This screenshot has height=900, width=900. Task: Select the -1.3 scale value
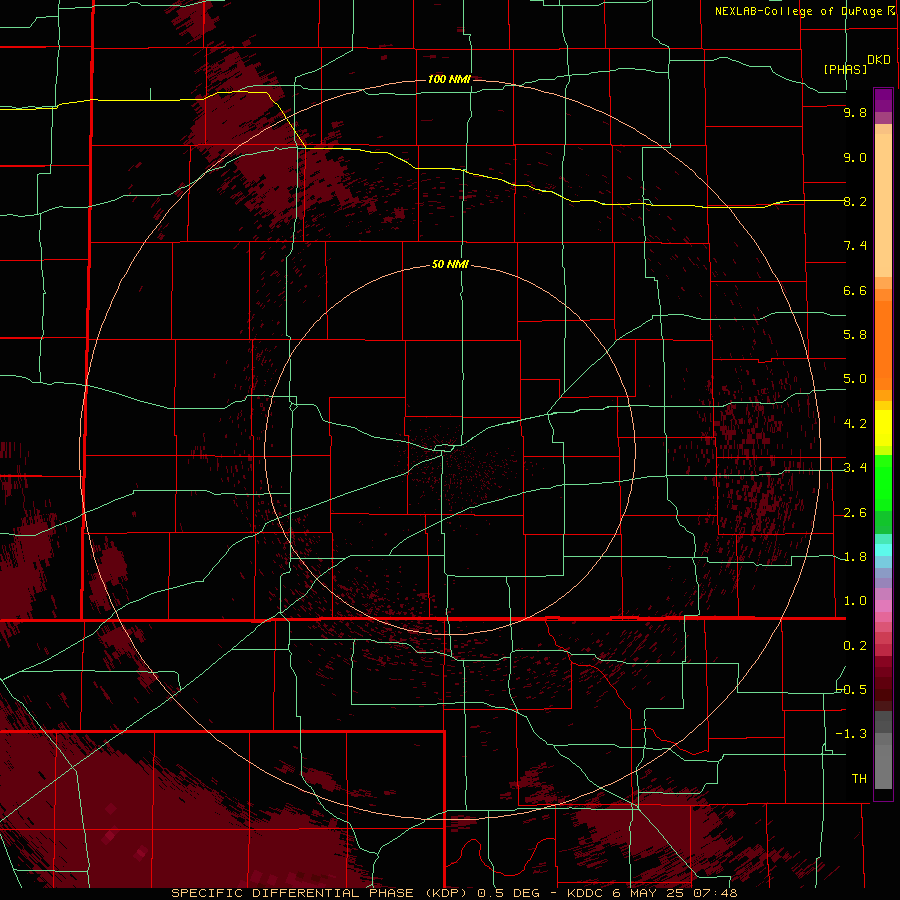pyautogui.click(x=852, y=734)
